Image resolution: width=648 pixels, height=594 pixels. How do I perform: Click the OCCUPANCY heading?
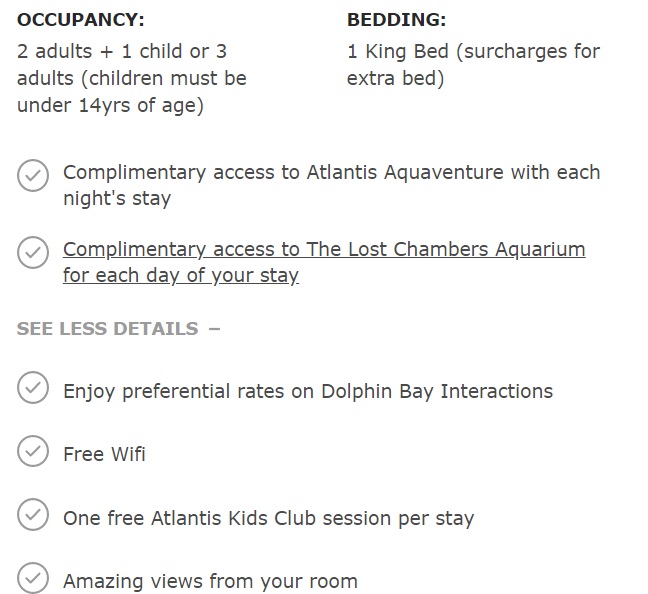pos(81,20)
